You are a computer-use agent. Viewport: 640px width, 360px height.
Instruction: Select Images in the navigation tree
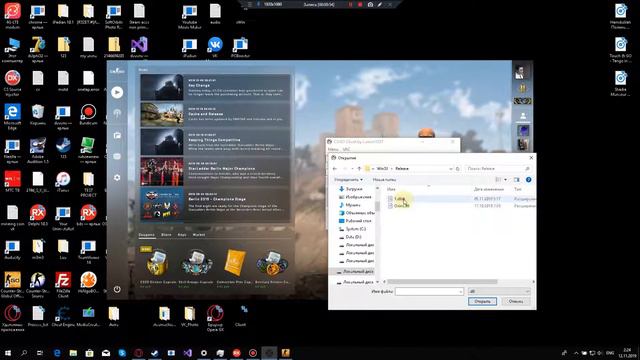coord(358,197)
